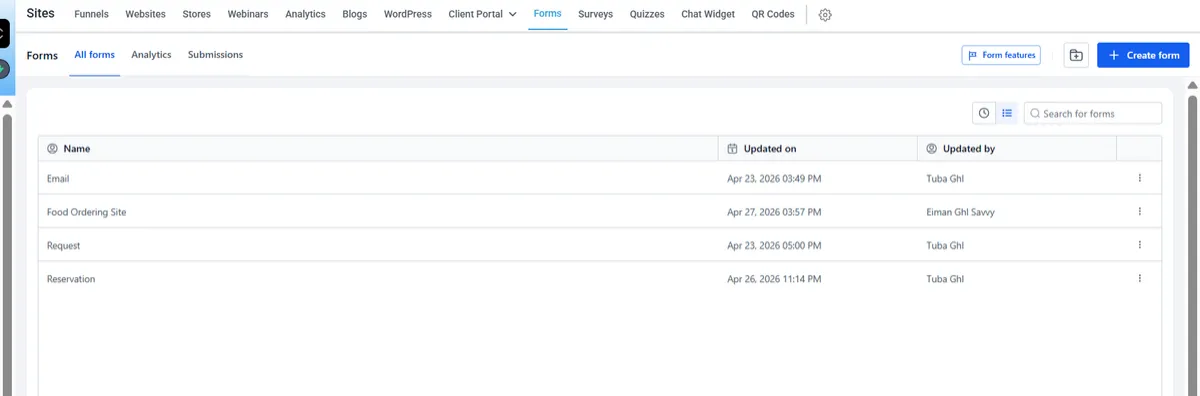
Task: Open the Email row three-dot menu
Action: point(1139,178)
